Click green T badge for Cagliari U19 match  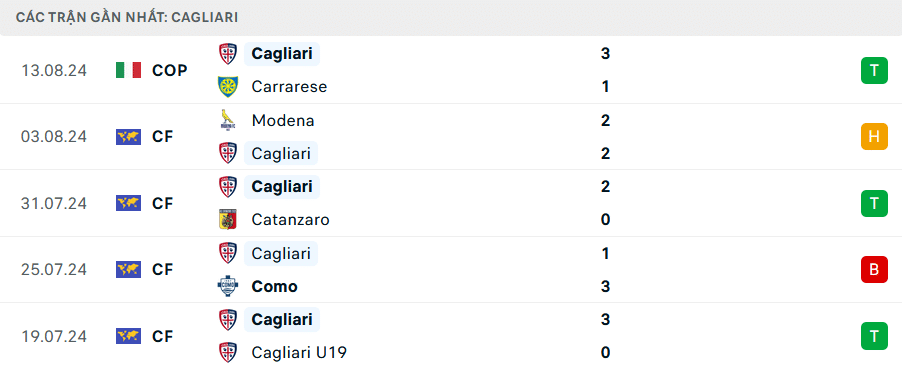874,336
